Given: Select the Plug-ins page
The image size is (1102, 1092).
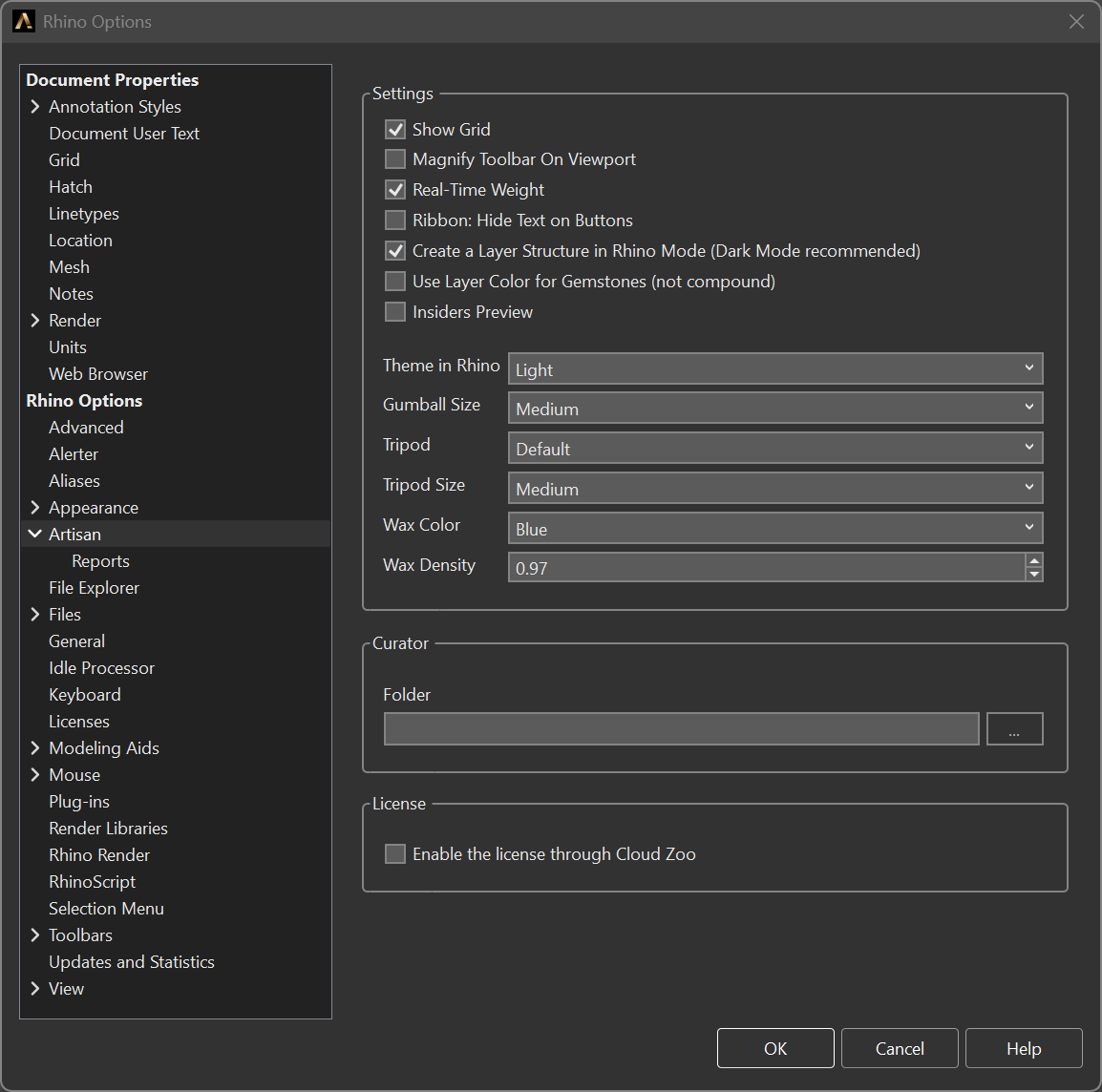Looking at the screenshot, I should [x=78, y=801].
